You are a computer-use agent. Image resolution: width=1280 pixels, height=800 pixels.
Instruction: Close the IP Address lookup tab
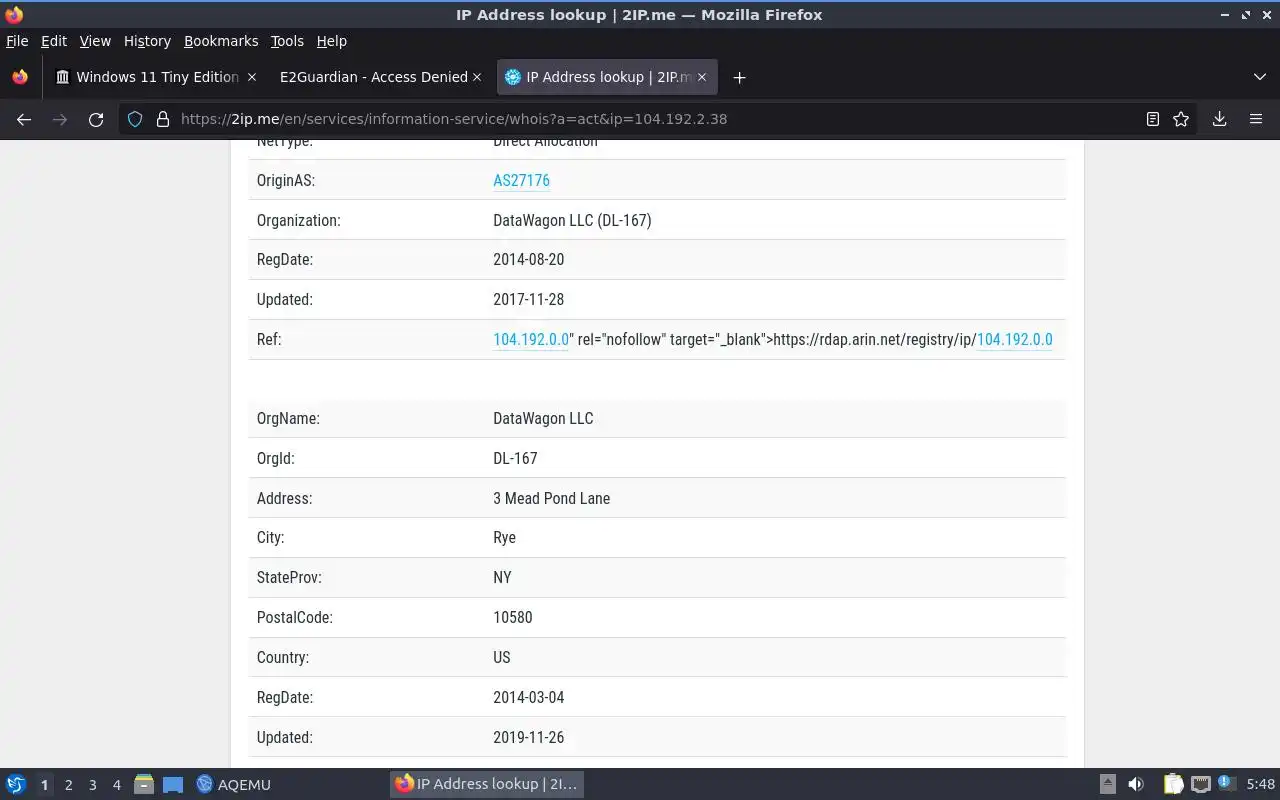702,77
